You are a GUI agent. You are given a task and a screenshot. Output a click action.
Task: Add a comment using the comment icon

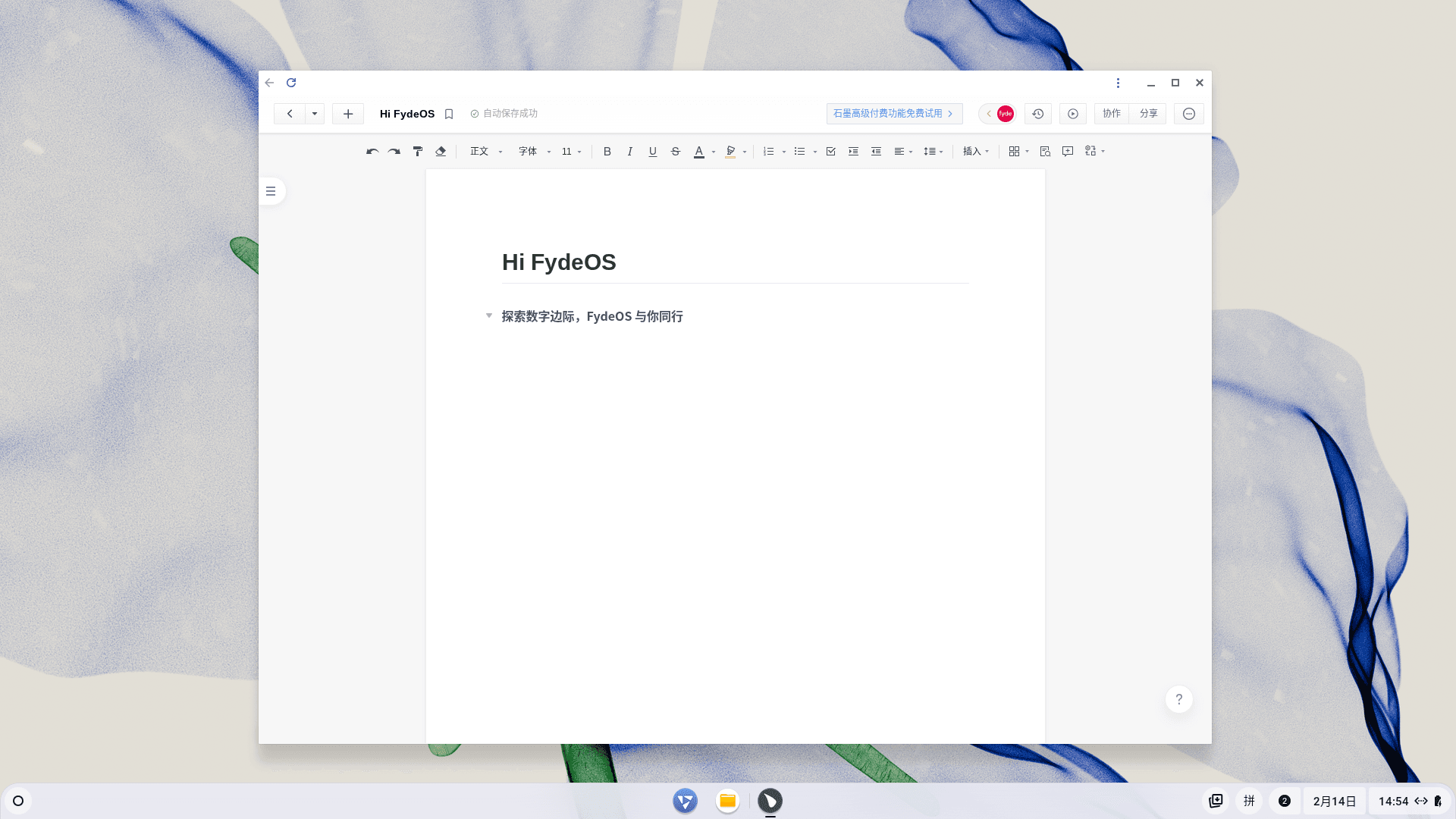click(1068, 152)
